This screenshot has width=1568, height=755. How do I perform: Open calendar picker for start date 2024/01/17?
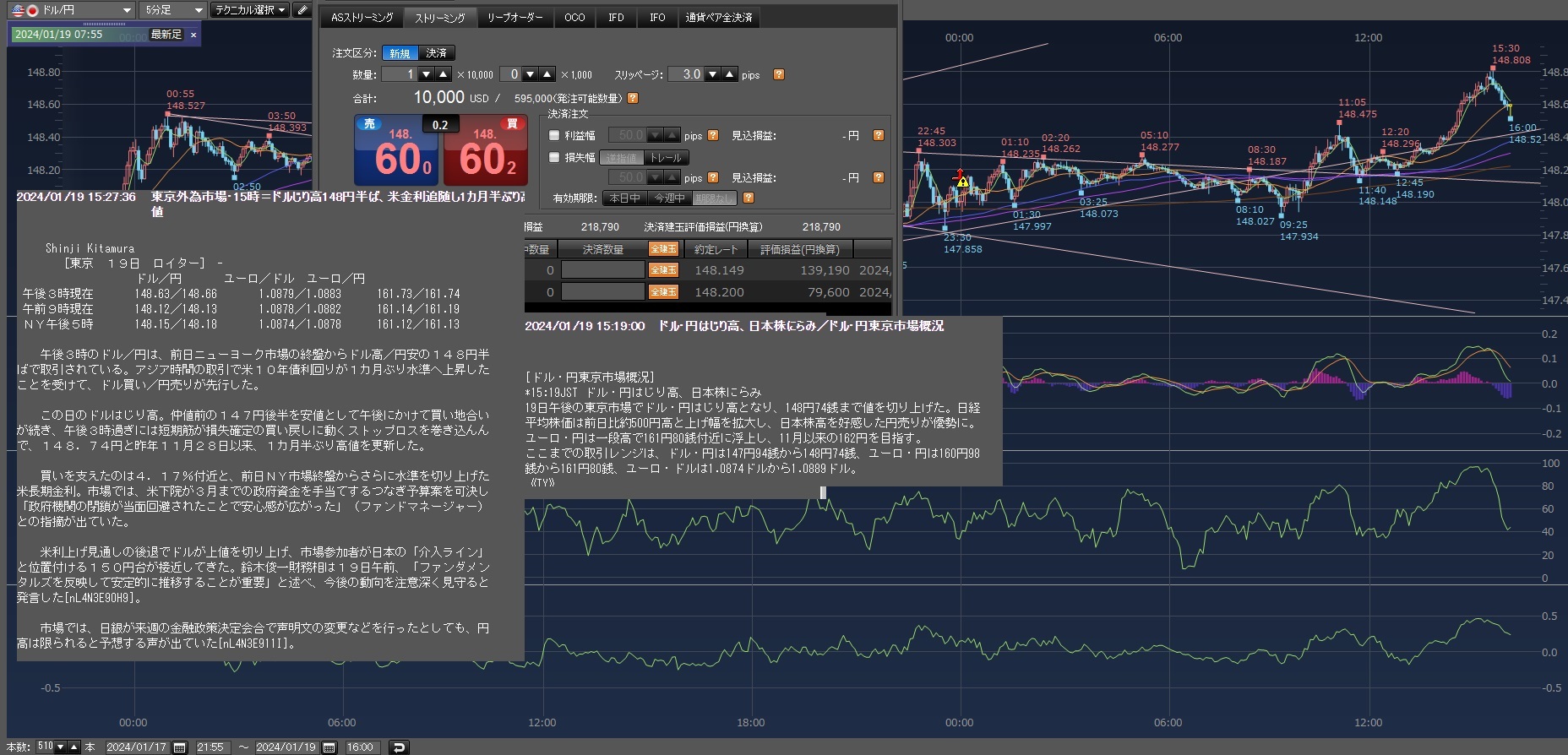(180, 747)
